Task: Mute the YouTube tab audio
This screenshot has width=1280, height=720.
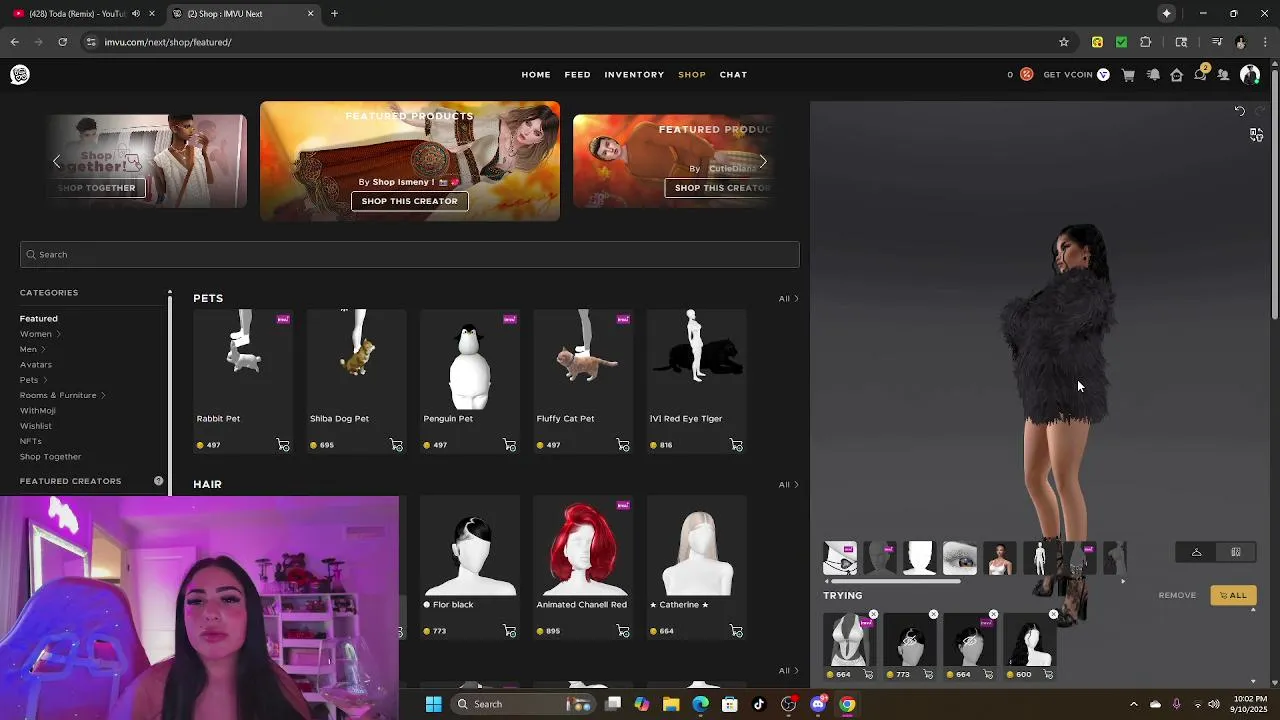Action: [136, 14]
